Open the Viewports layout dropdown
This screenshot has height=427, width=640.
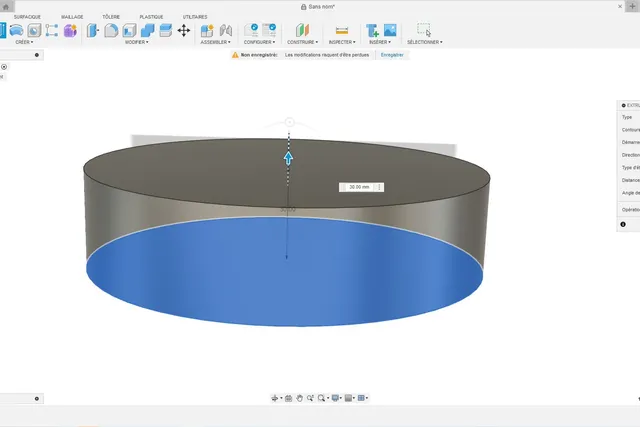pos(363,398)
